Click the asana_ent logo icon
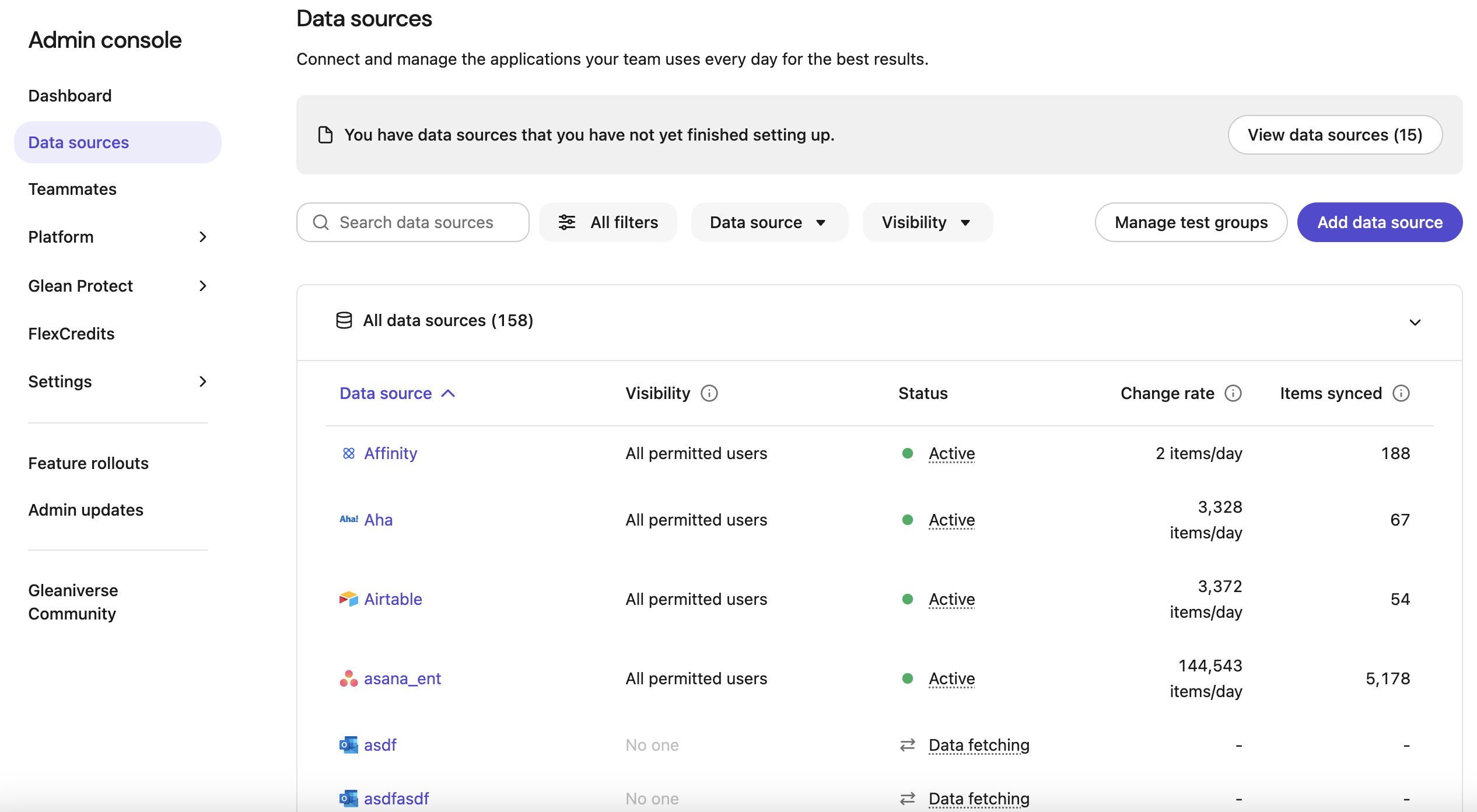The image size is (1477, 812). click(x=349, y=678)
